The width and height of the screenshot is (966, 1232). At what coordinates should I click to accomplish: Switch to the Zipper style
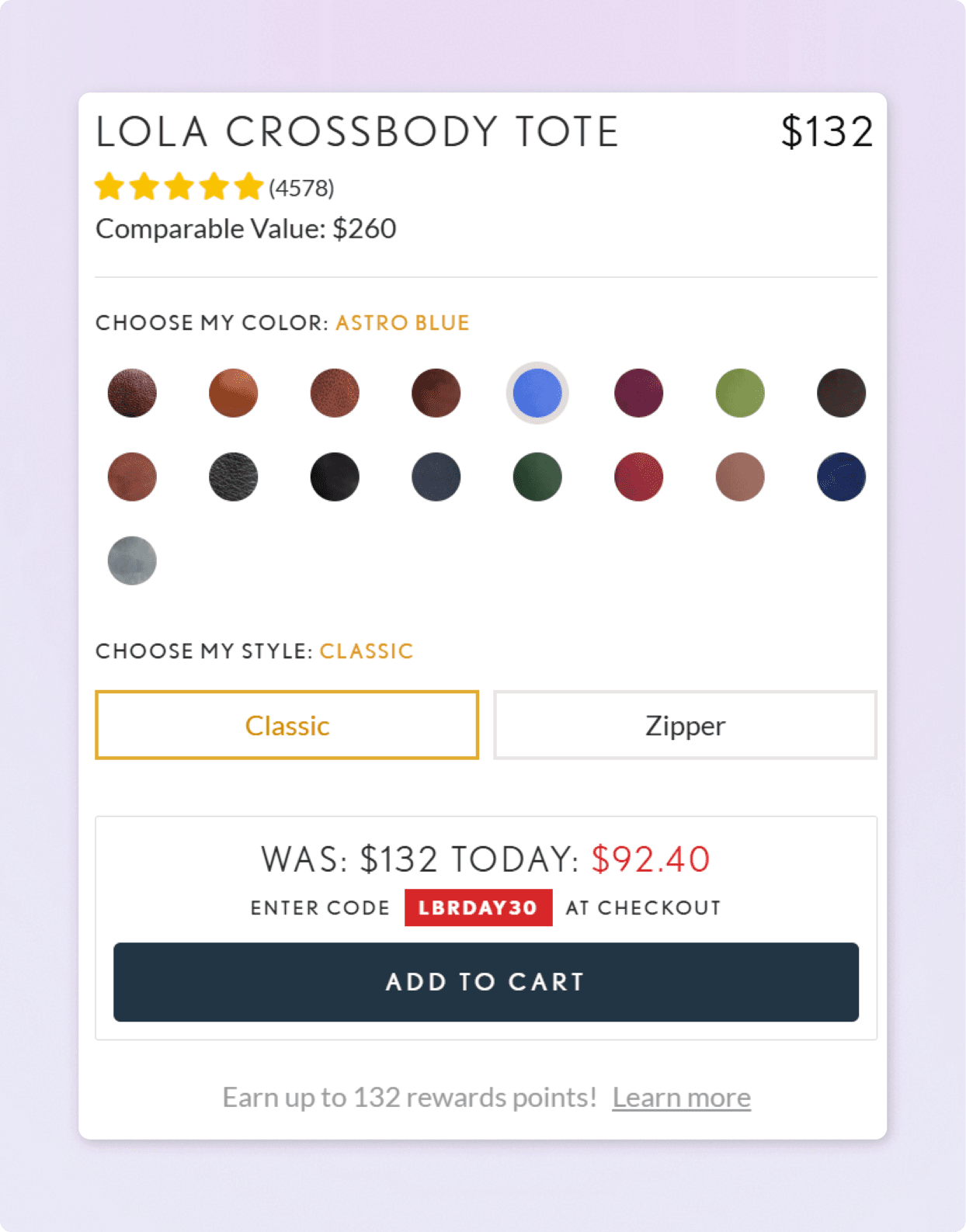[684, 724]
